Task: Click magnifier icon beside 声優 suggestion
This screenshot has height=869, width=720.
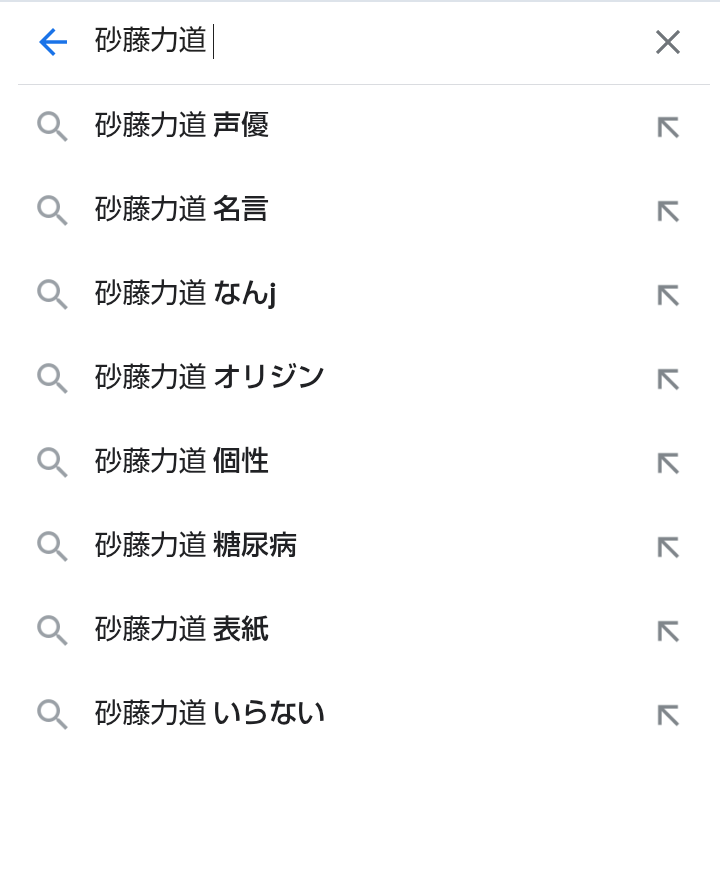Action: pos(52,126)
